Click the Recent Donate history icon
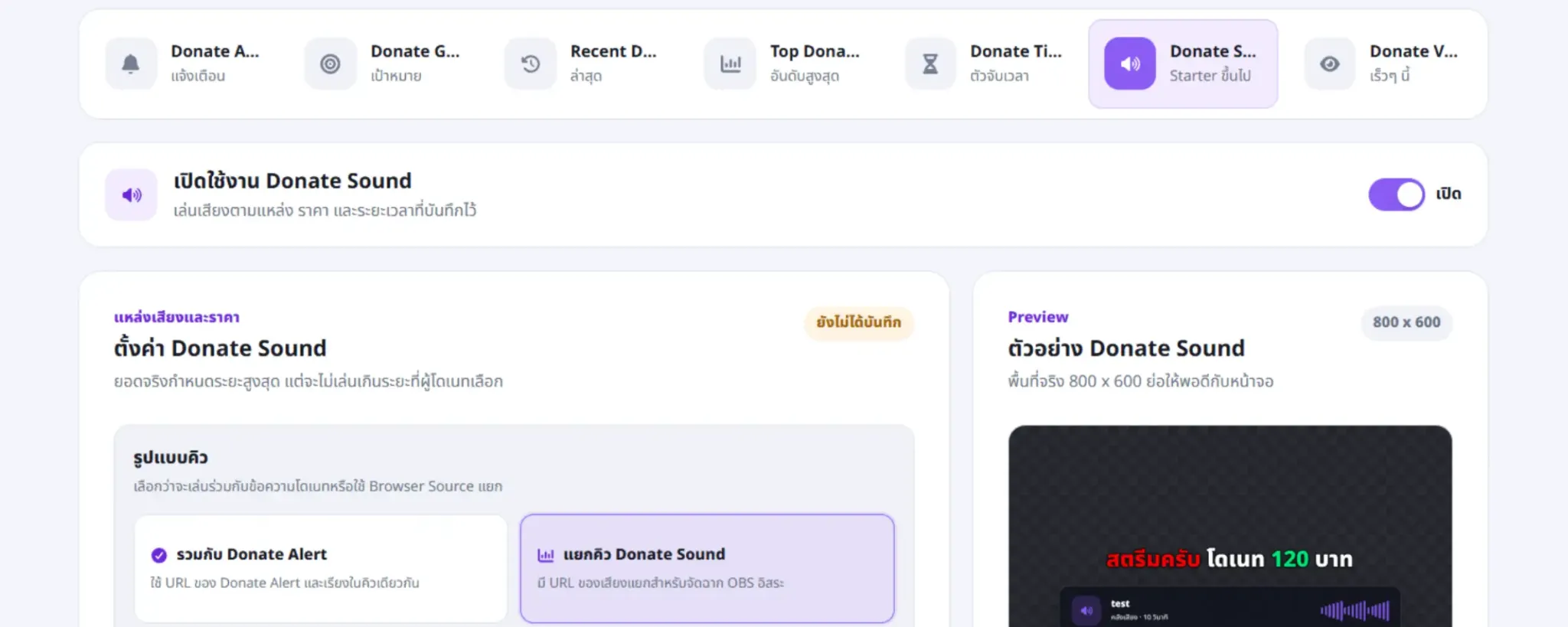This screenshot has height=627, width=1568. (x=531, y=64)
